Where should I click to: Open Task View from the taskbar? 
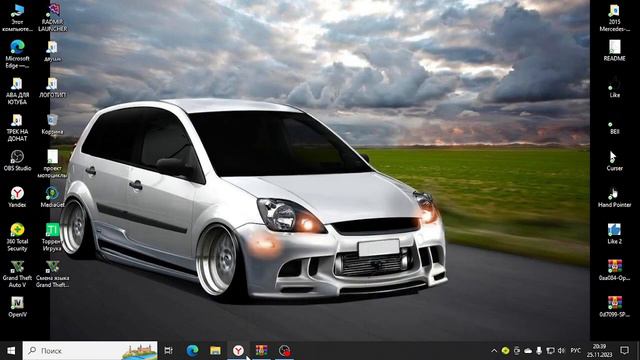[168, 350]
